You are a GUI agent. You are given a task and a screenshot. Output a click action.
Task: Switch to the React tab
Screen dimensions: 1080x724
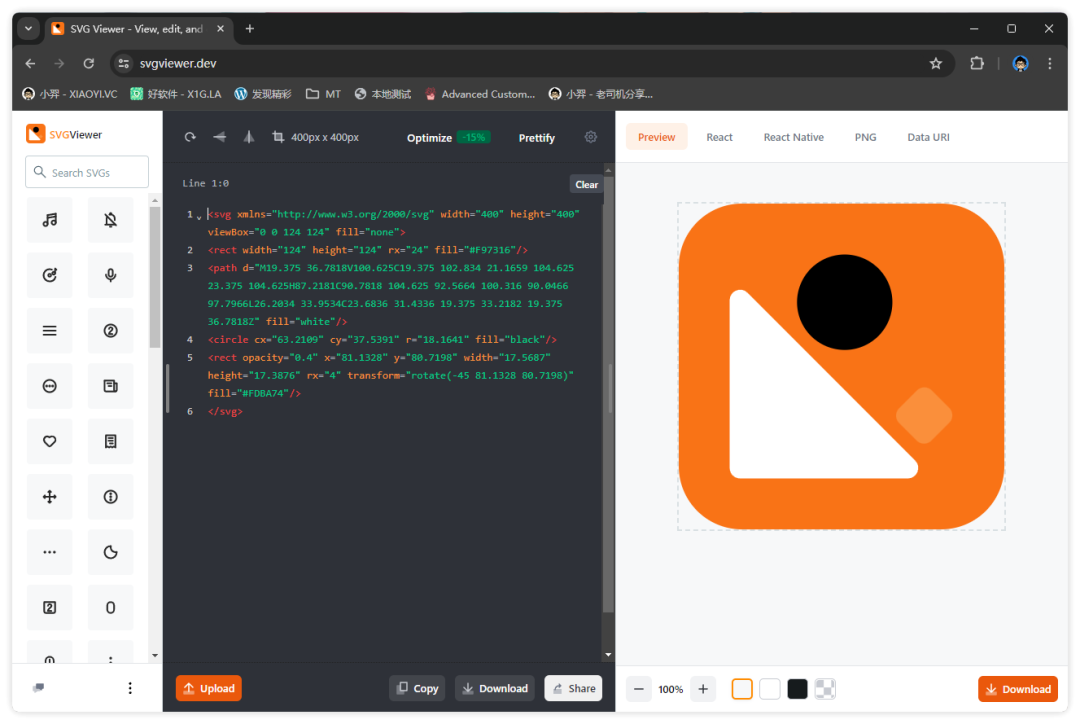coord(719,137)
